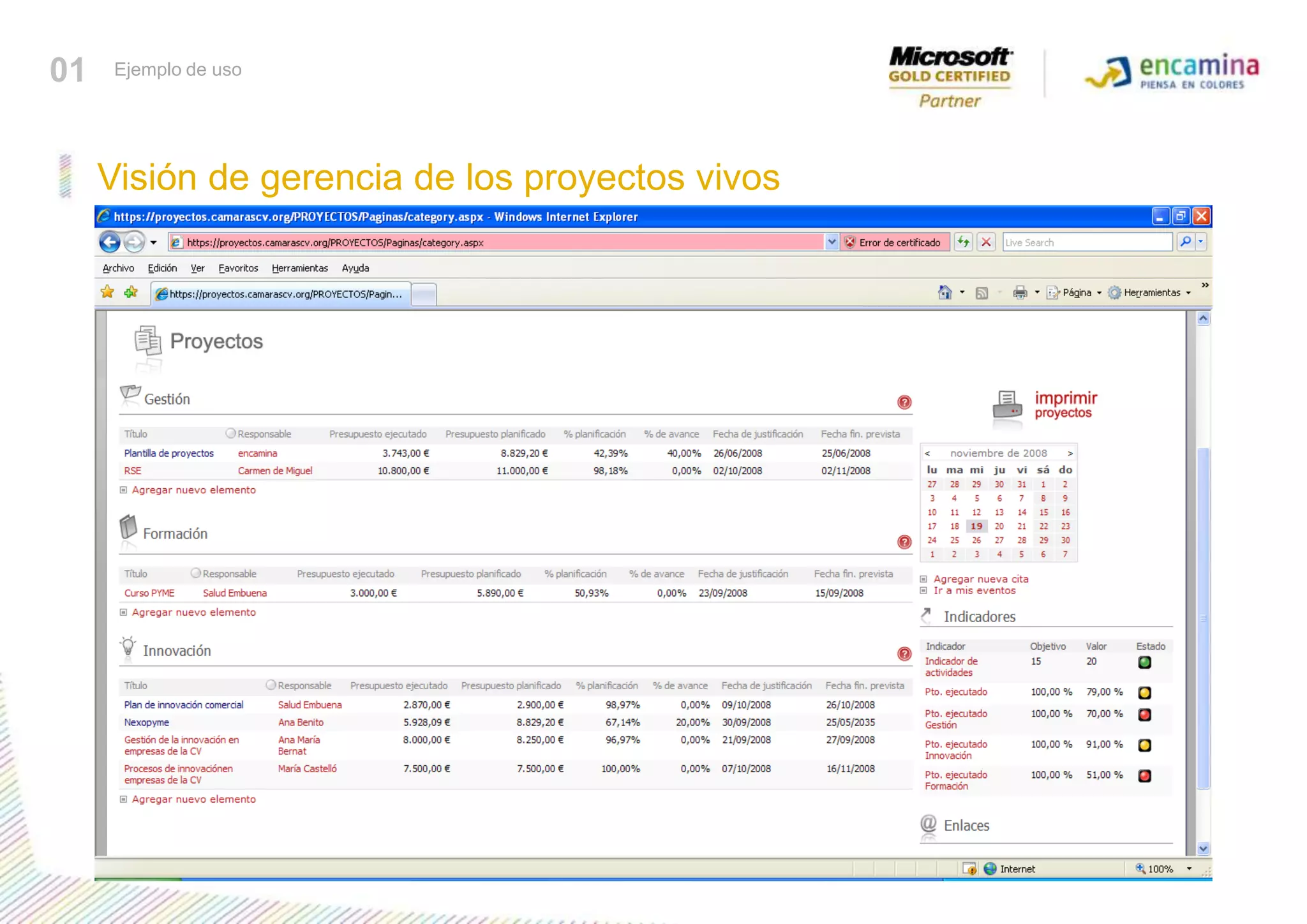Click the Formación section help icon

904,542
